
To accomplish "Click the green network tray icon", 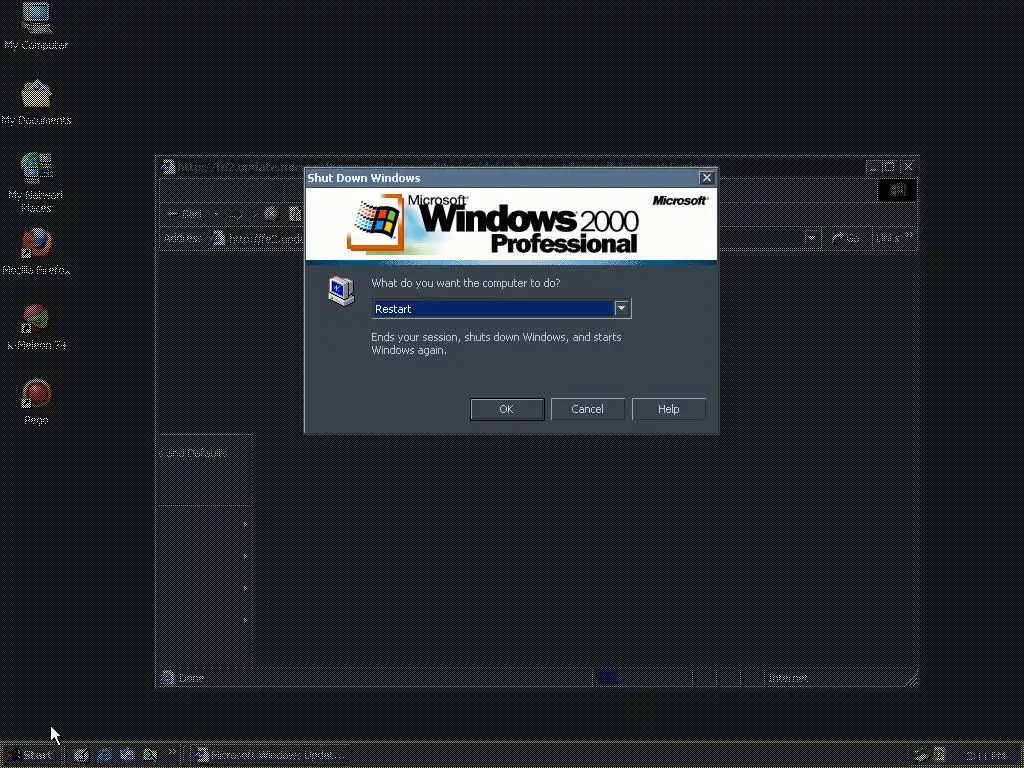I will tap(921, 756).
